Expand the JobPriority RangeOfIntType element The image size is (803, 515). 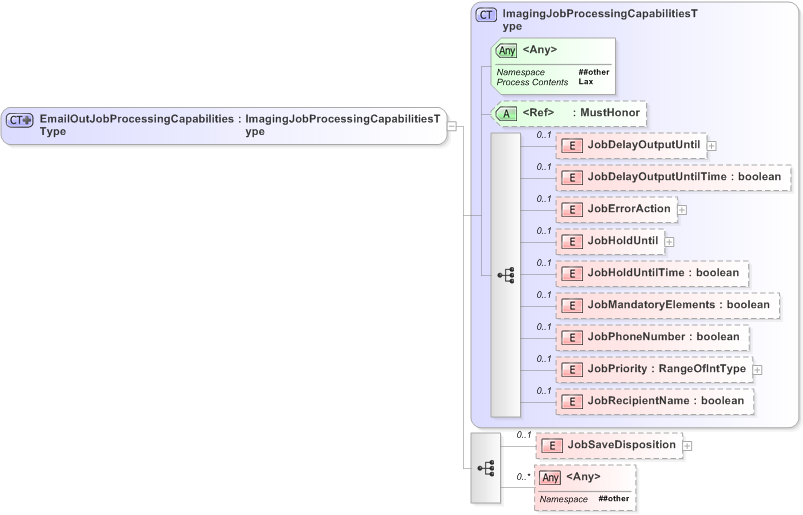(757, 370)
